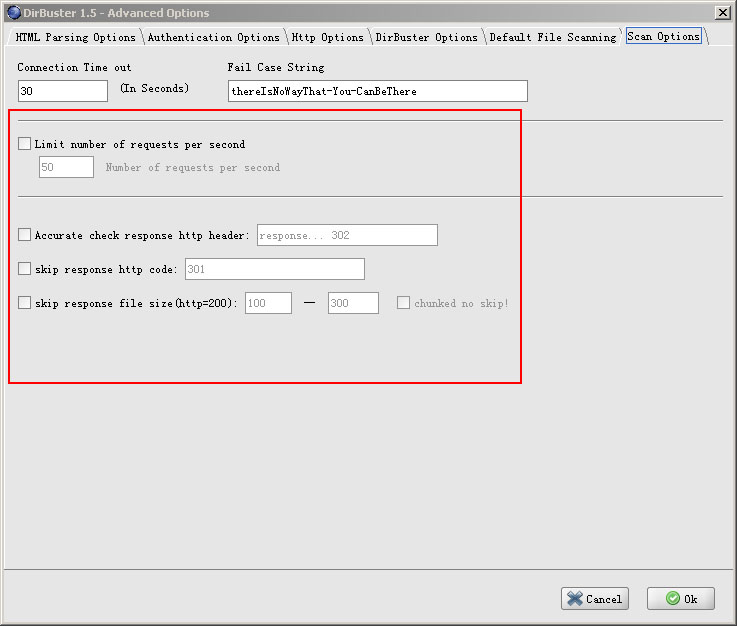Click the Cancel button
The image size is (737, 626).
tap(595, 598)
